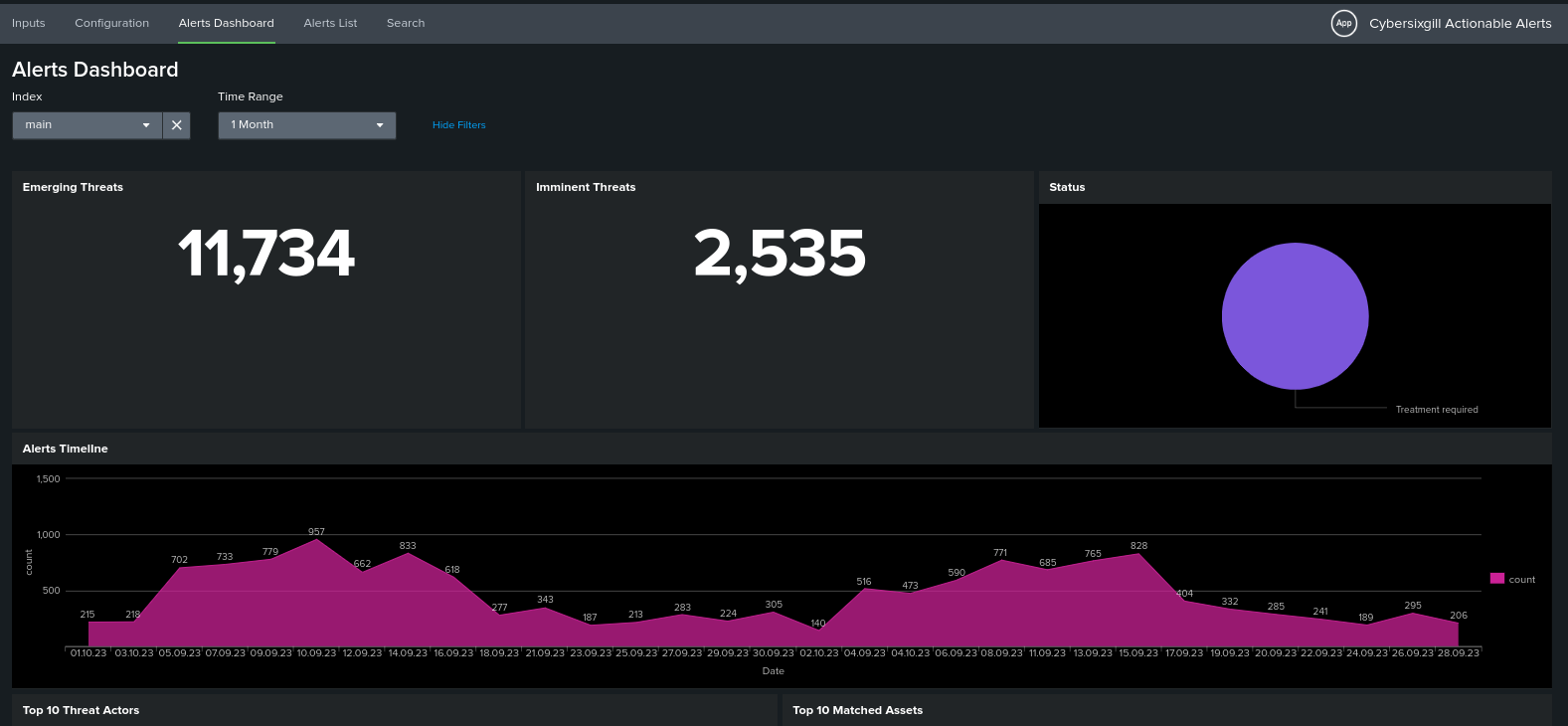Click the count legend label
1568x726 pixels.
1521,580
